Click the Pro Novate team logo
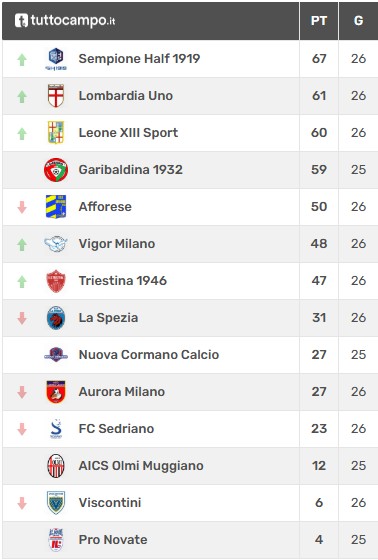This screenshot has width=378, height=560. pyautogui.click(x=56, y=540)
